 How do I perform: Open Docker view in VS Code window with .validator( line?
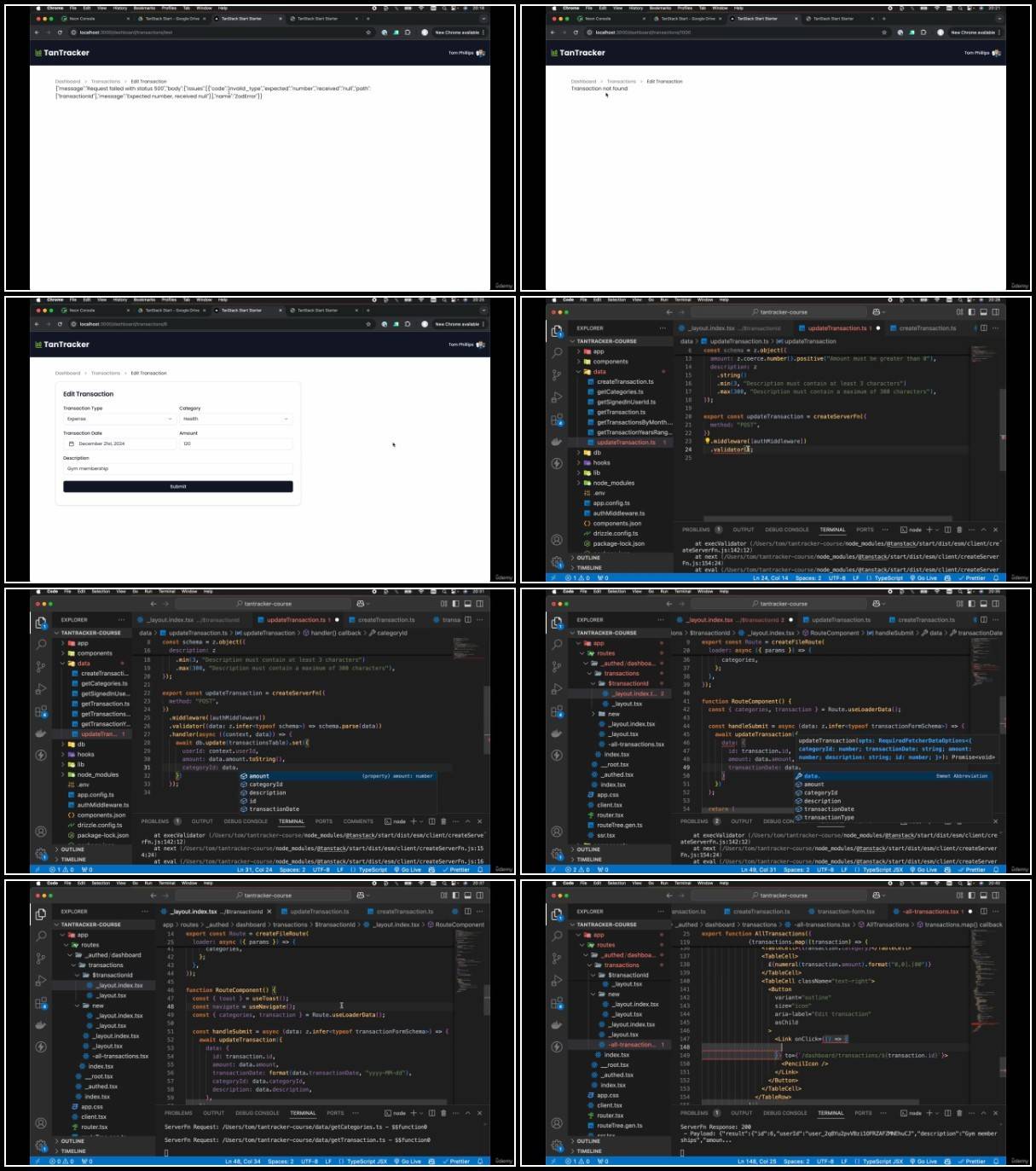tap(557, 442)
